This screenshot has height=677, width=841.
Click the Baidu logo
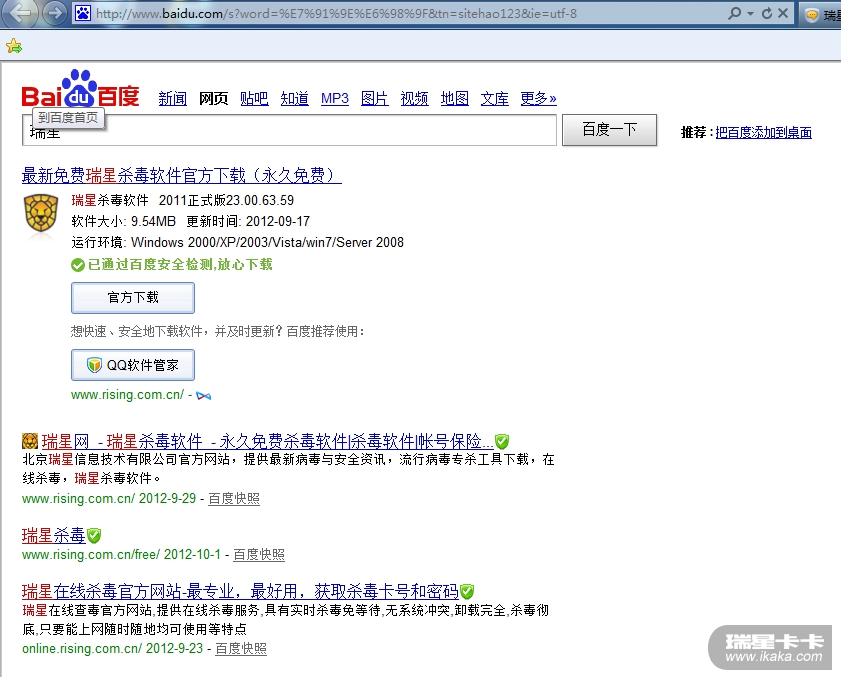[80, 89]
